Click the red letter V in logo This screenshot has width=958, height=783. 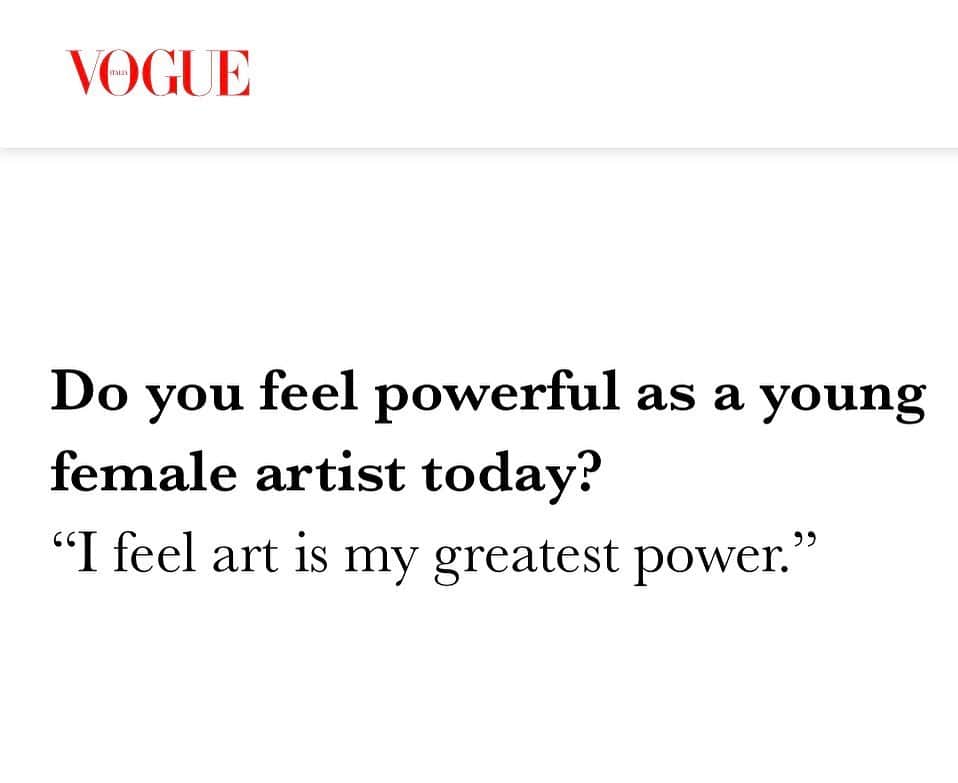click(x=84, y=73)
